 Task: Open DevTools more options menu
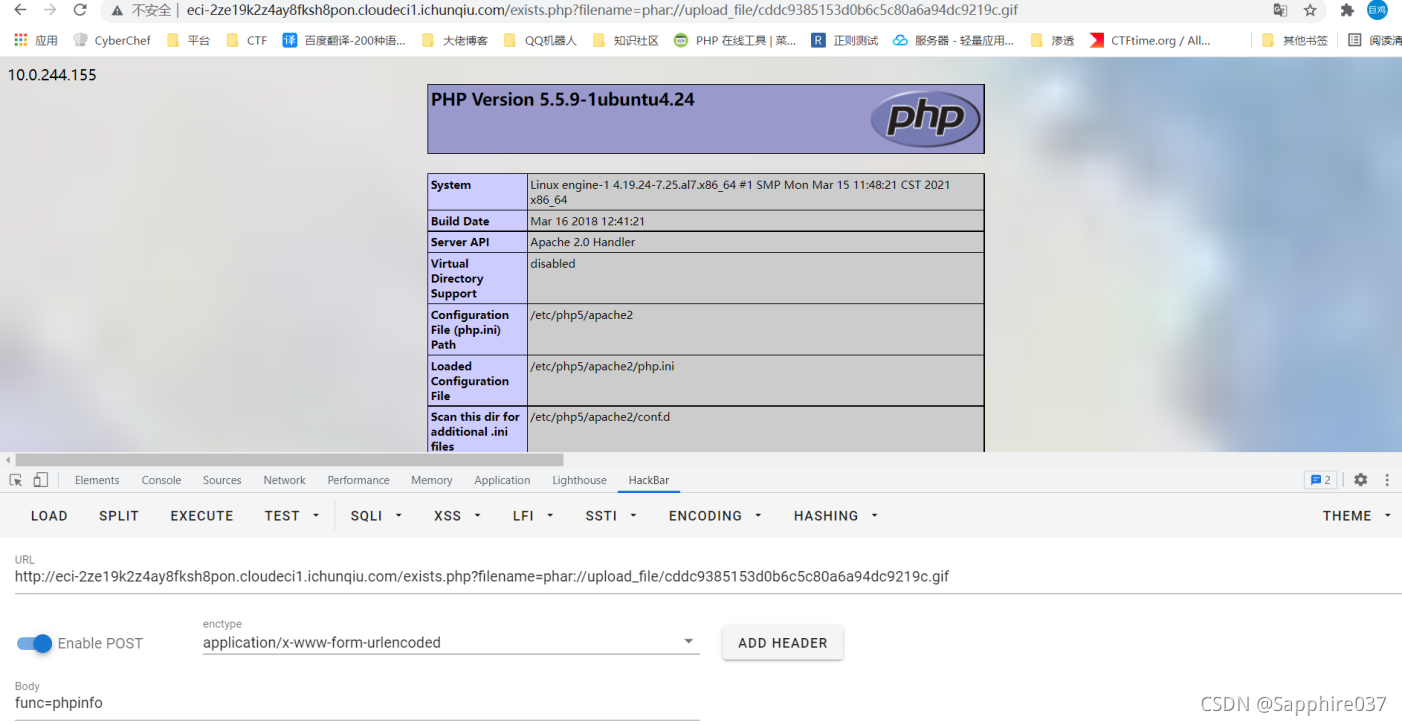pos(1387,480)
